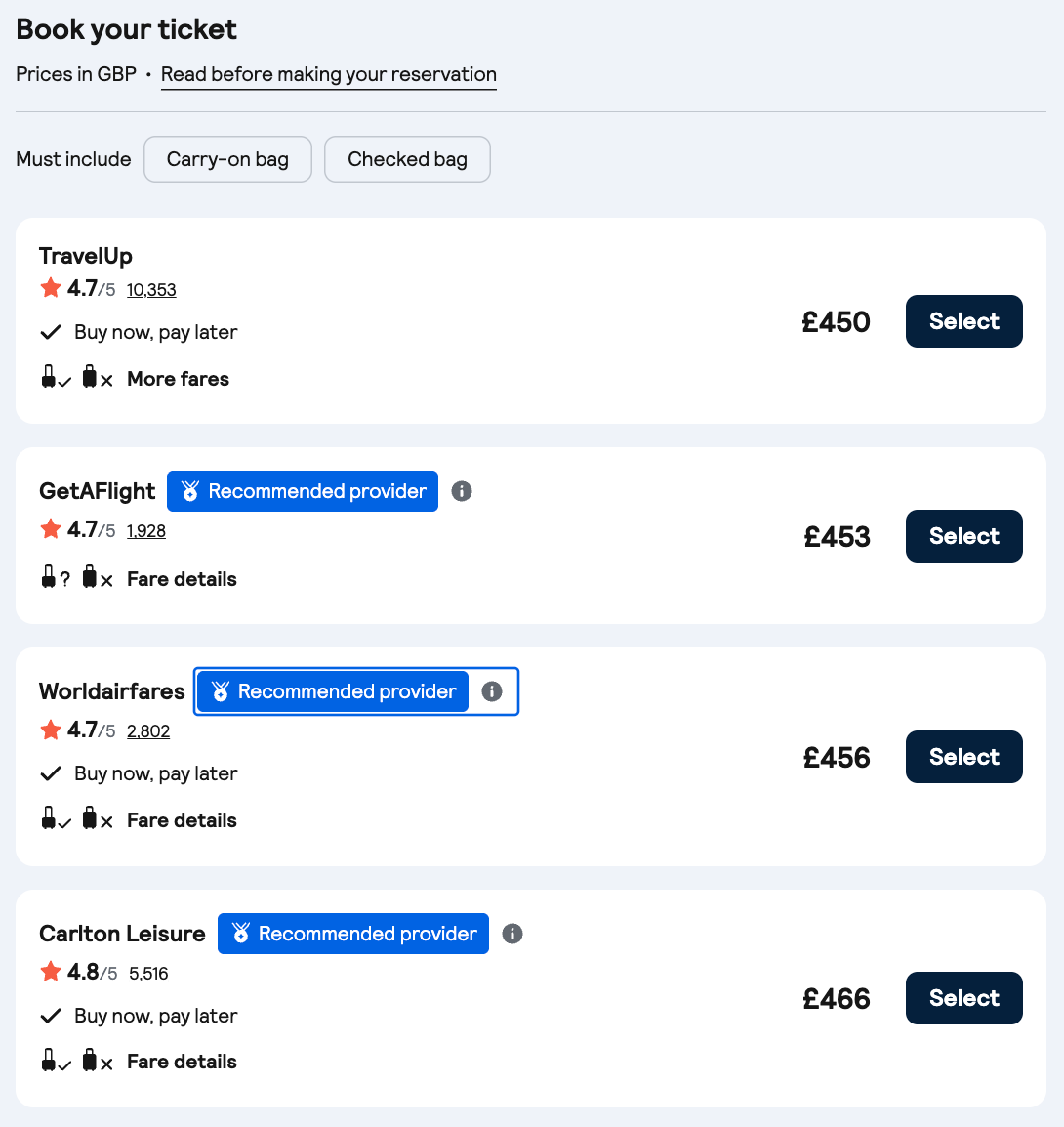The image size is (1064, 1127).
Task: Expand More fares for TravelUp
Action: pyautogui.click(x=179, y=379)
